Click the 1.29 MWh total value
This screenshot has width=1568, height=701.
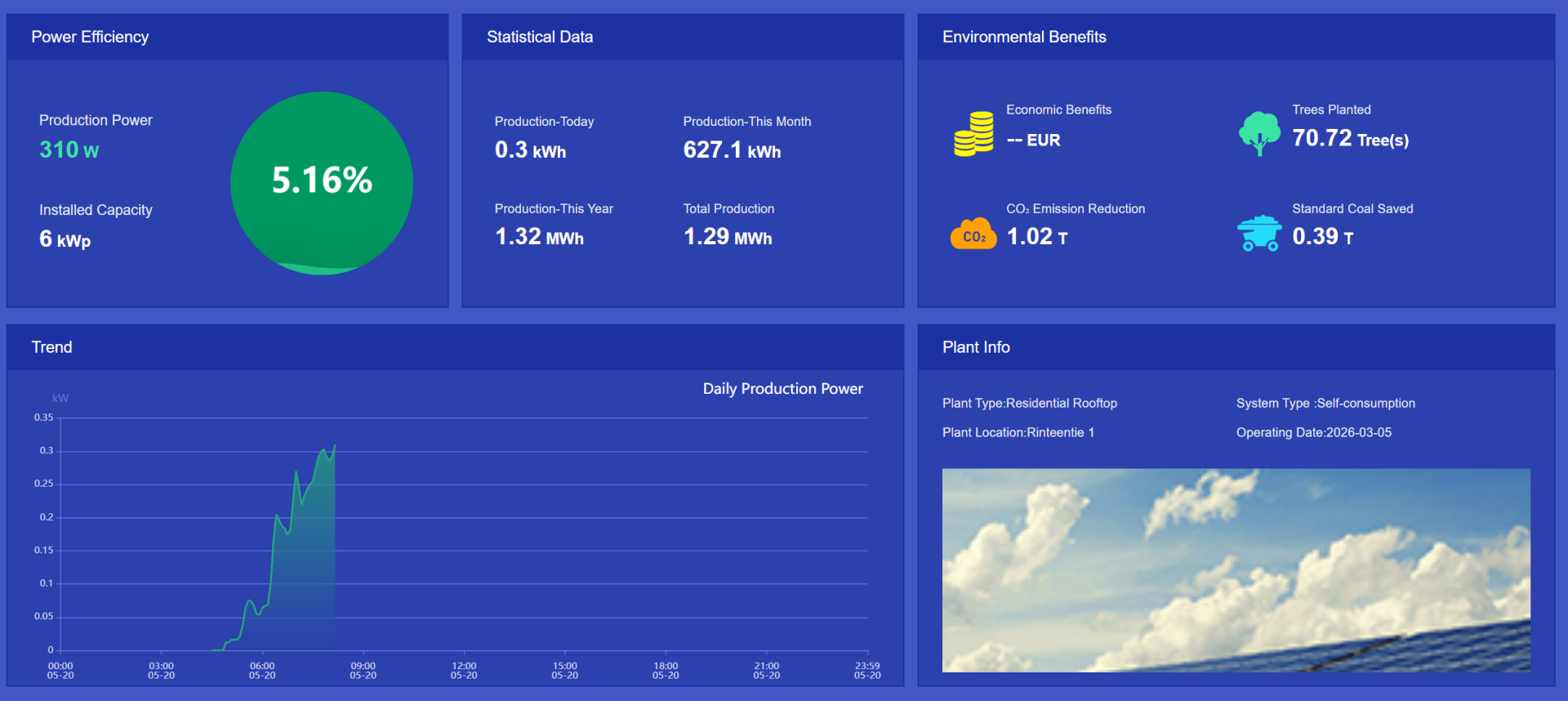pos(728,237)
